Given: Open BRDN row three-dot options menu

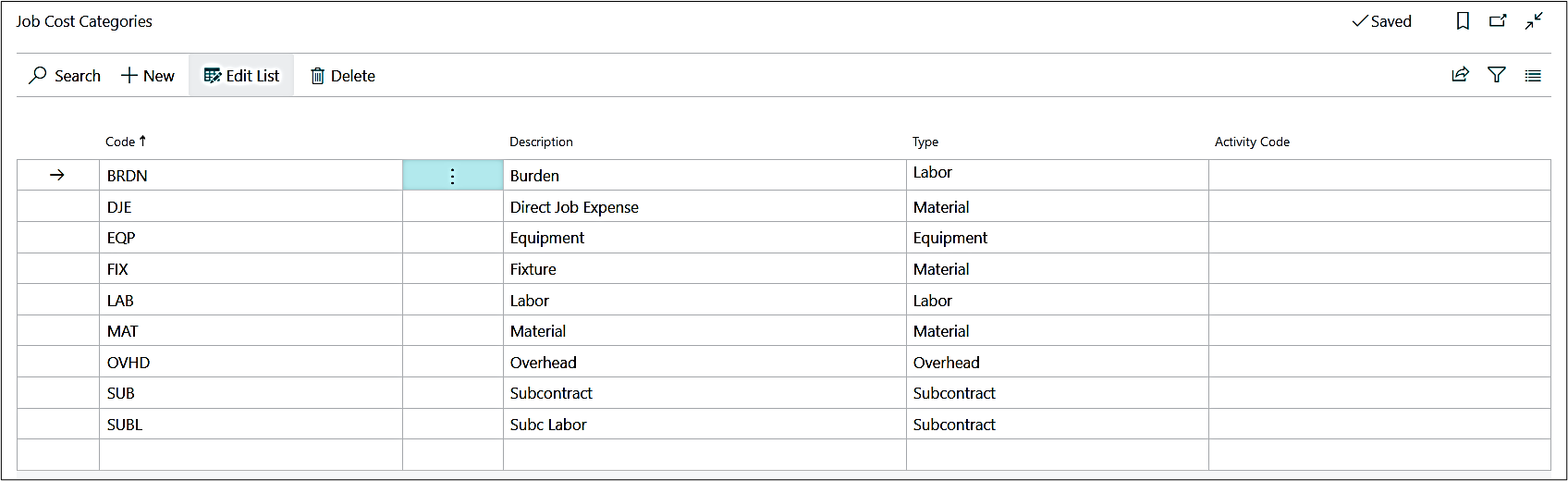Looking at the screenshot, I should tap(452, 176).
